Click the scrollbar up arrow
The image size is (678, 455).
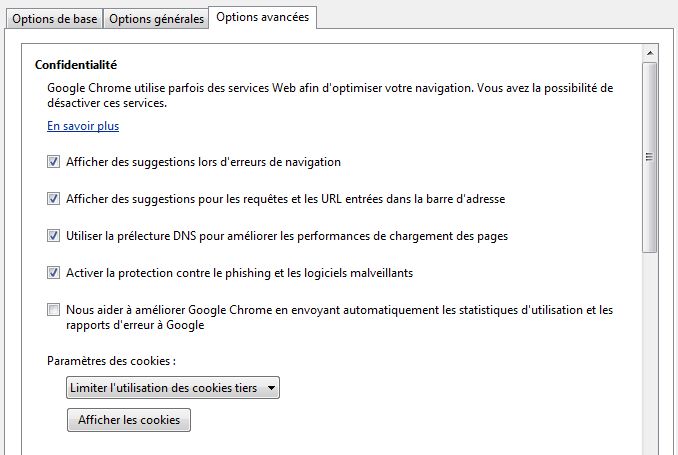pyautogui.click(x=649, y=52)
